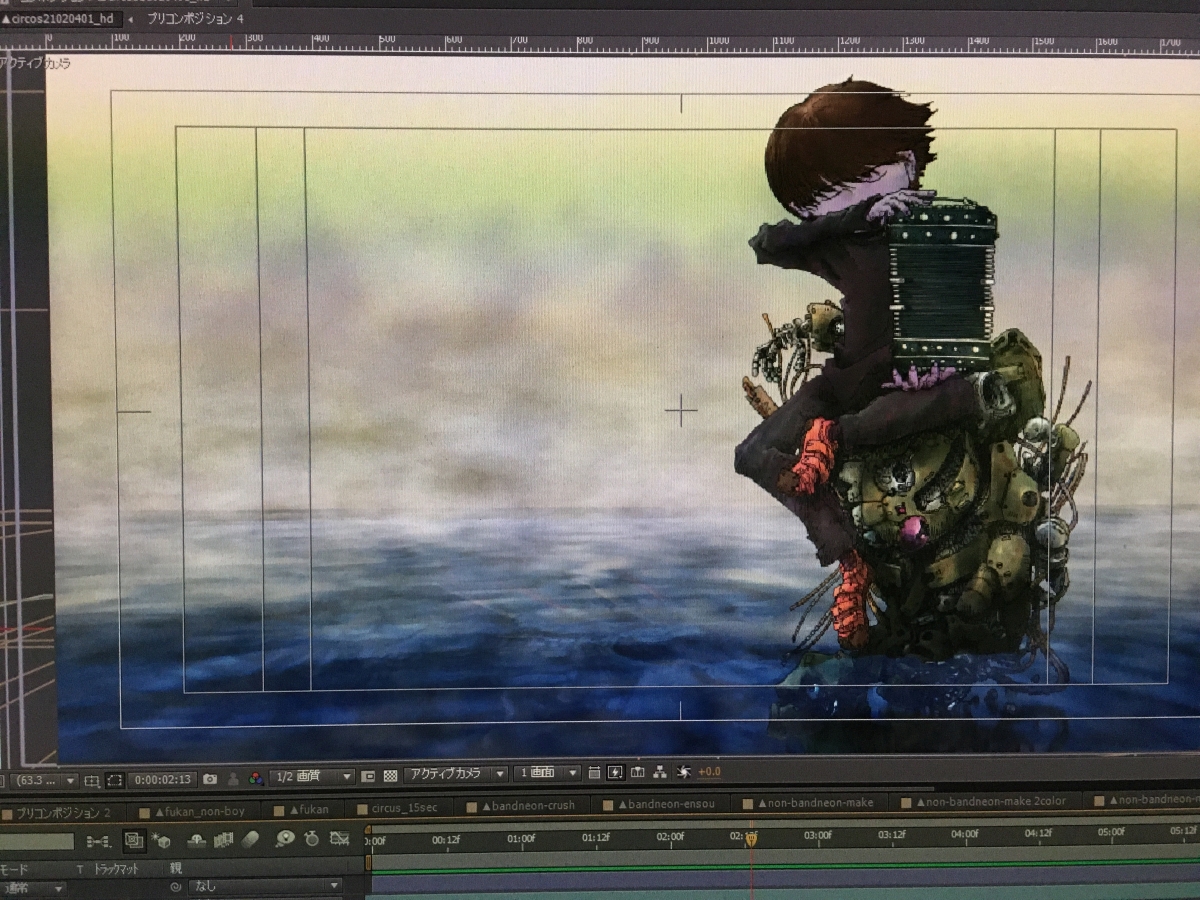Click the reset exposure aperture icon
1200x900 pixels.
pyautogui.click(x=684, y=772)
